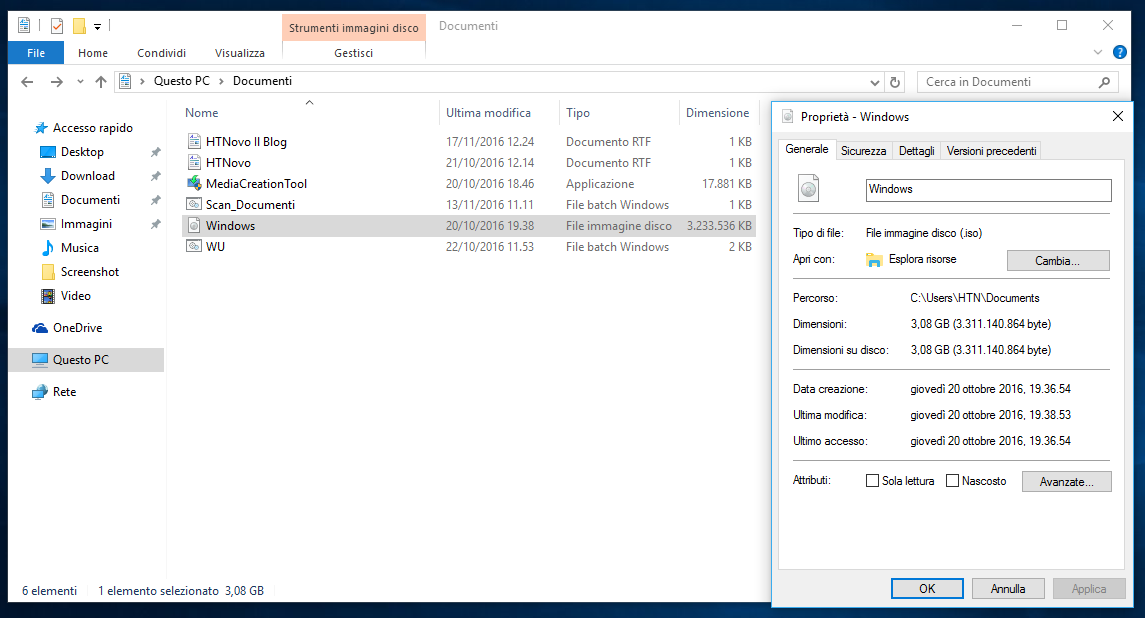Click the search magnifier icon
The width and height of the screenshot is (1145, 618).
[x=1105, y=82]
